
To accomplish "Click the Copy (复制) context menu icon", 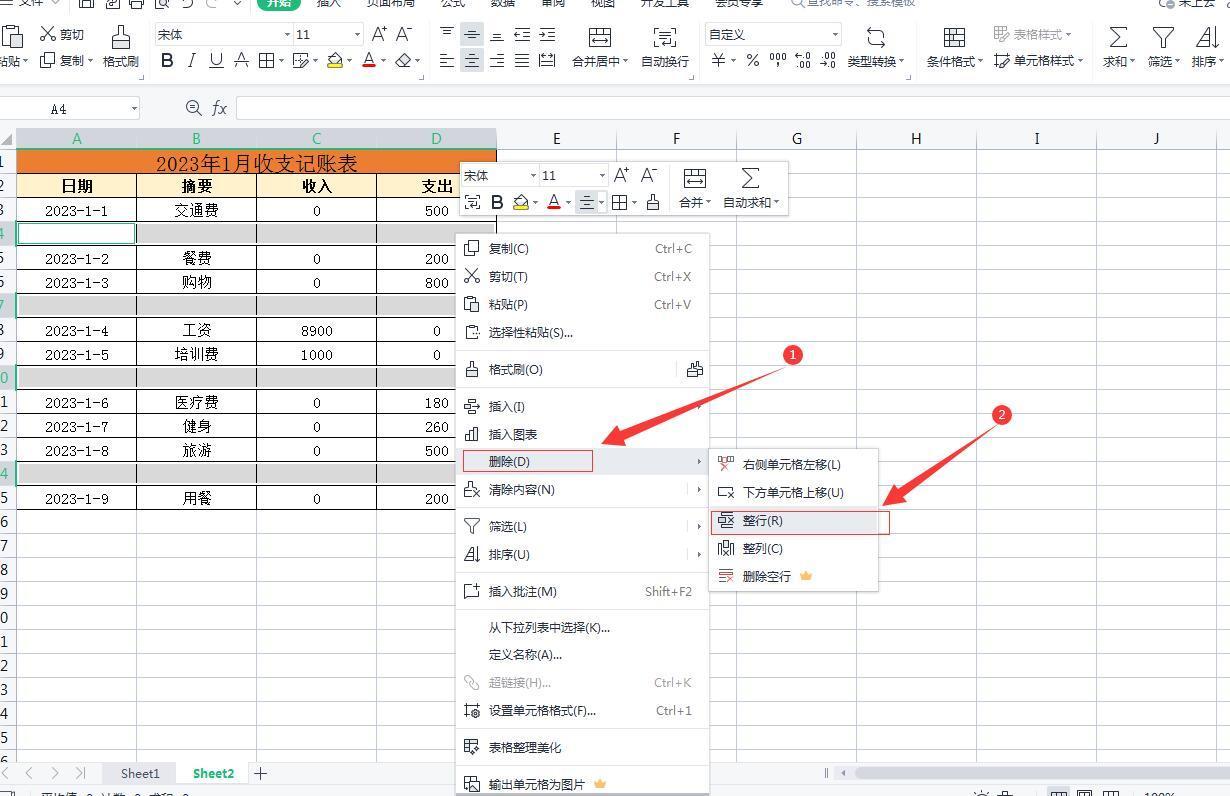I will [x=472, y=248].
